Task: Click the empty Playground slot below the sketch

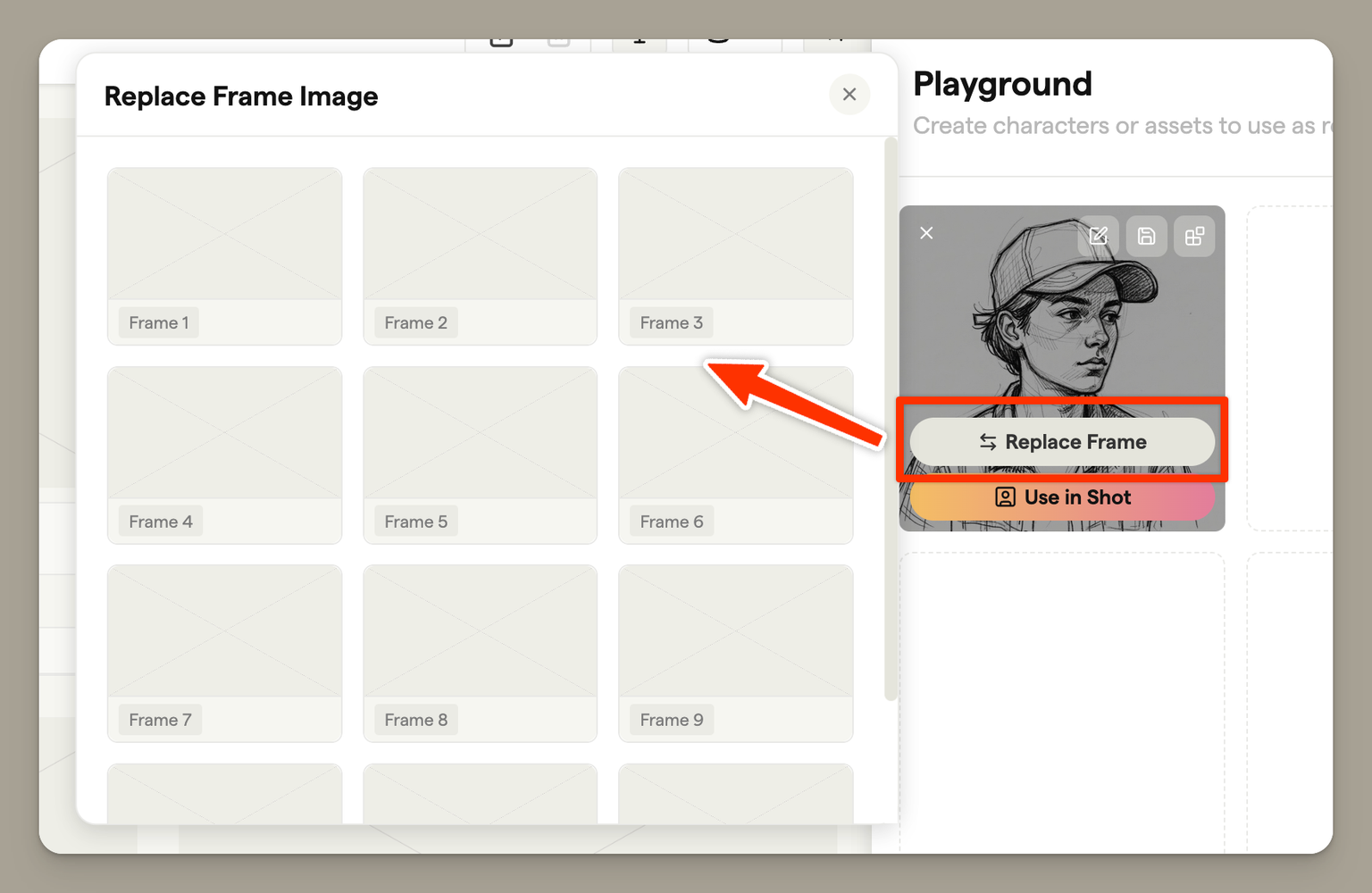Action: [1061, 697]
